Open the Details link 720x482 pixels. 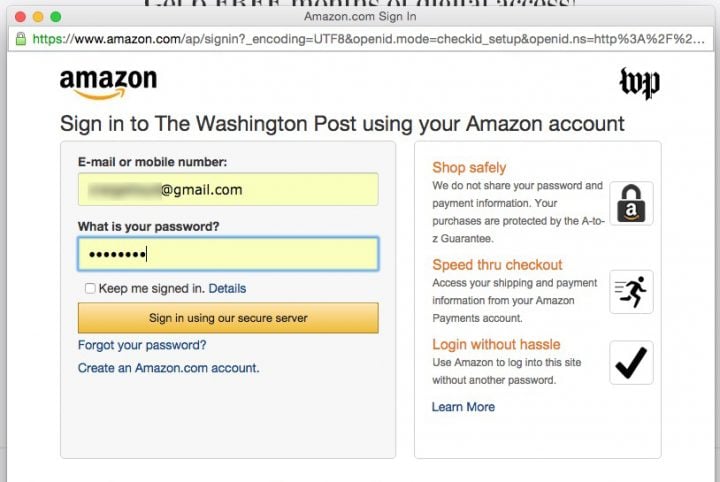pos(227,288)
